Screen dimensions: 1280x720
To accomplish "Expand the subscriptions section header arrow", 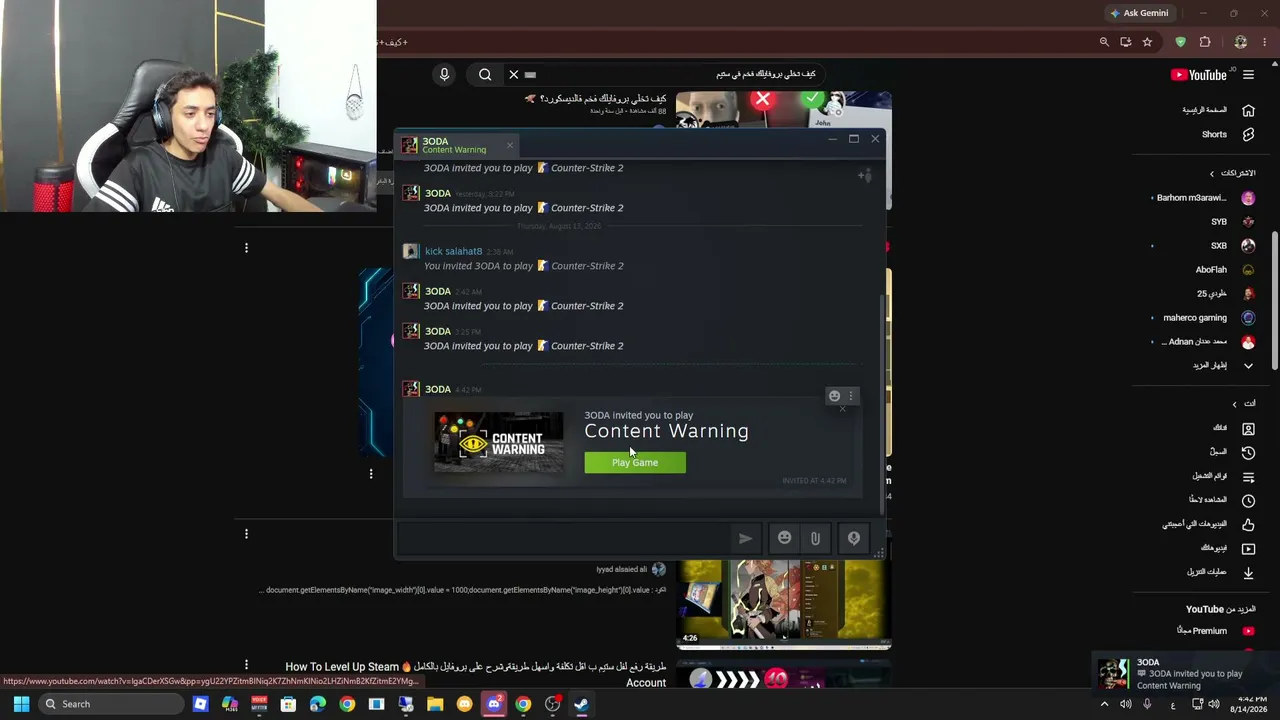I will click(1213, 173).
